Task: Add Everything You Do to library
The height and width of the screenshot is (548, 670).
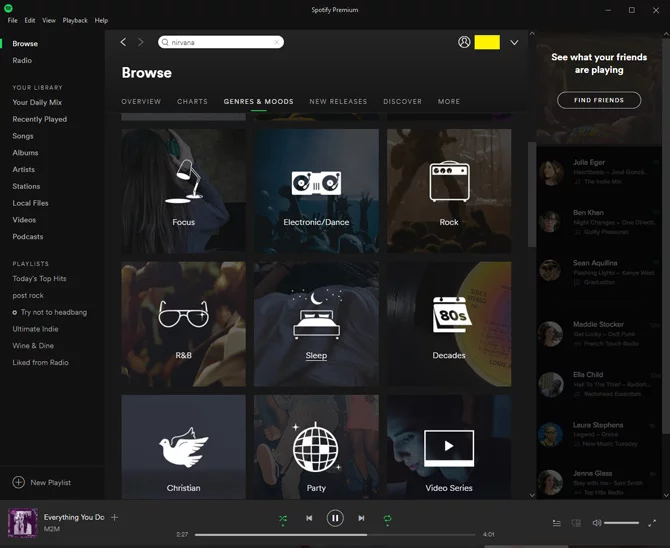Action: point(115,517)
